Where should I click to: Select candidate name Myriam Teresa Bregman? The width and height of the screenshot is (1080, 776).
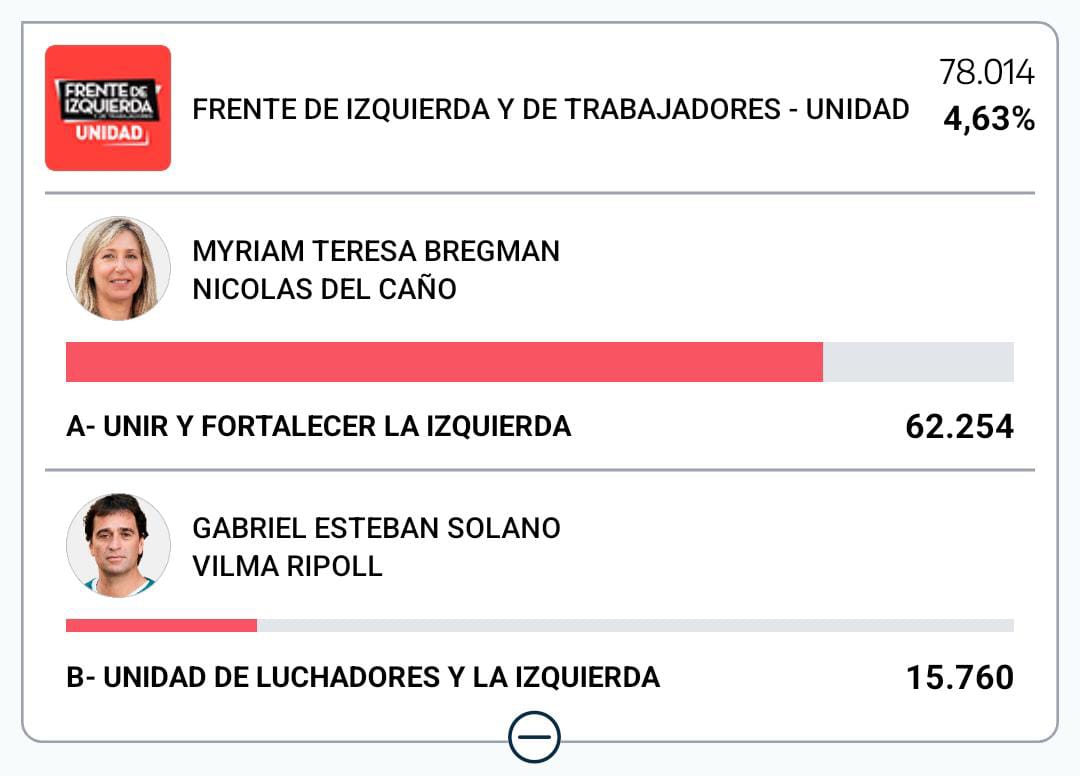pyautogui.click(x=376, y=251)
